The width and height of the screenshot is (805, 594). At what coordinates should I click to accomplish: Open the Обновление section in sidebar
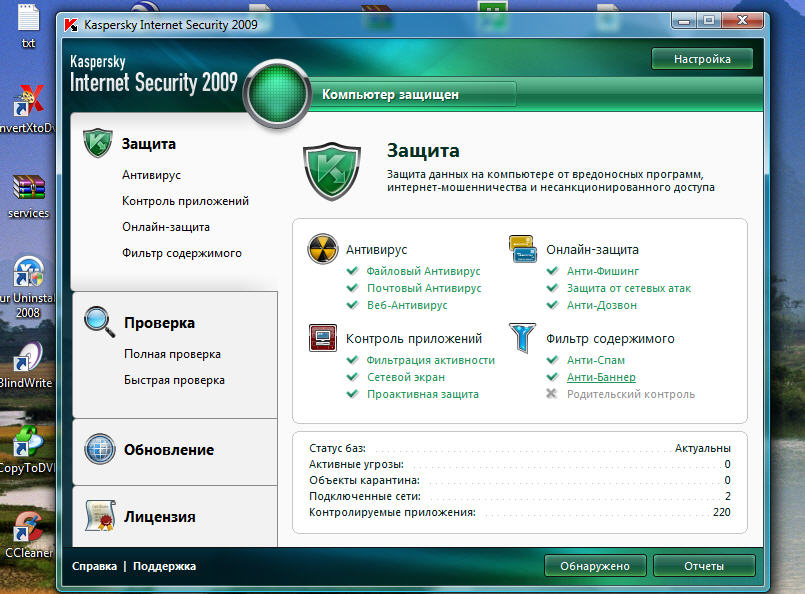169,450
